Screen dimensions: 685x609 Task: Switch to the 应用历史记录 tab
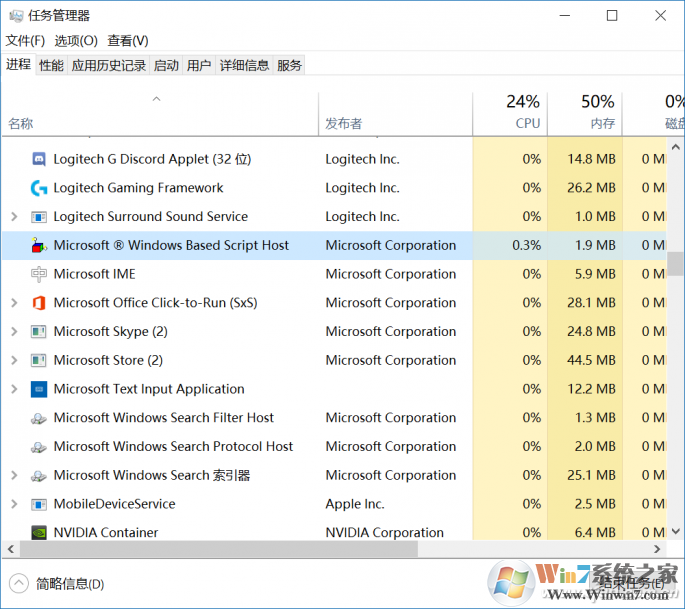tap(108, 66)
